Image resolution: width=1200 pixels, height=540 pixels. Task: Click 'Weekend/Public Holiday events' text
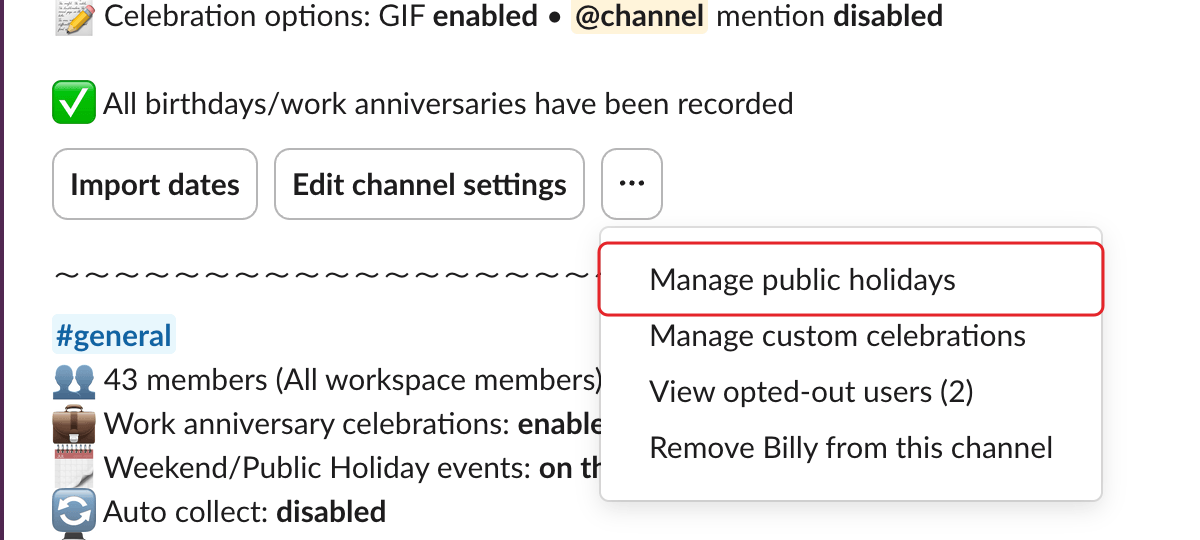pos(318,468)
